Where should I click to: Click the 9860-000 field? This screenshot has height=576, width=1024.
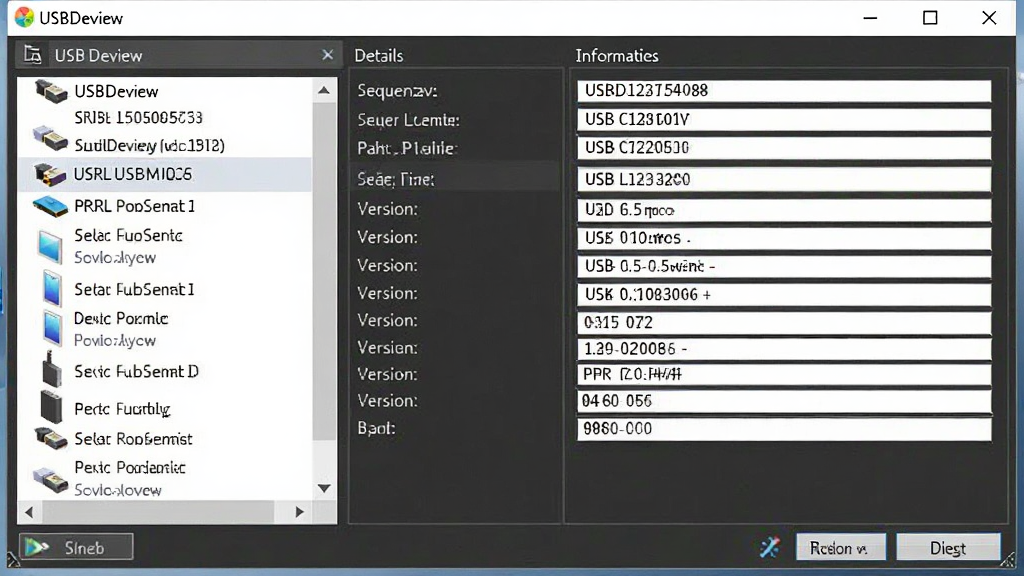click(784, 429)
